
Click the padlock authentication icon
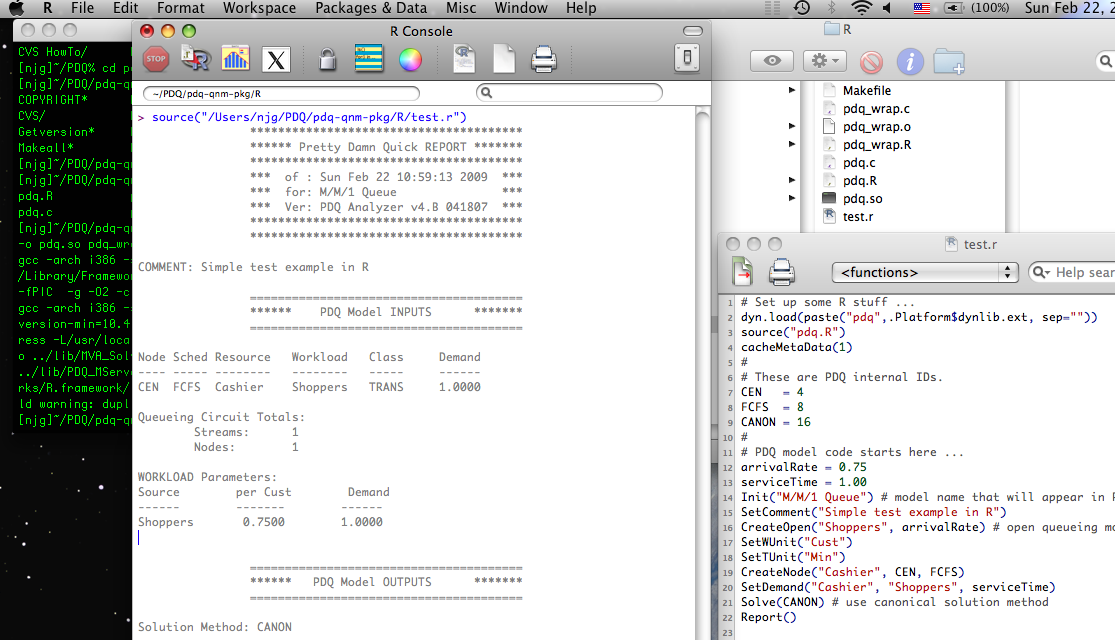click(x=327, y=60)
